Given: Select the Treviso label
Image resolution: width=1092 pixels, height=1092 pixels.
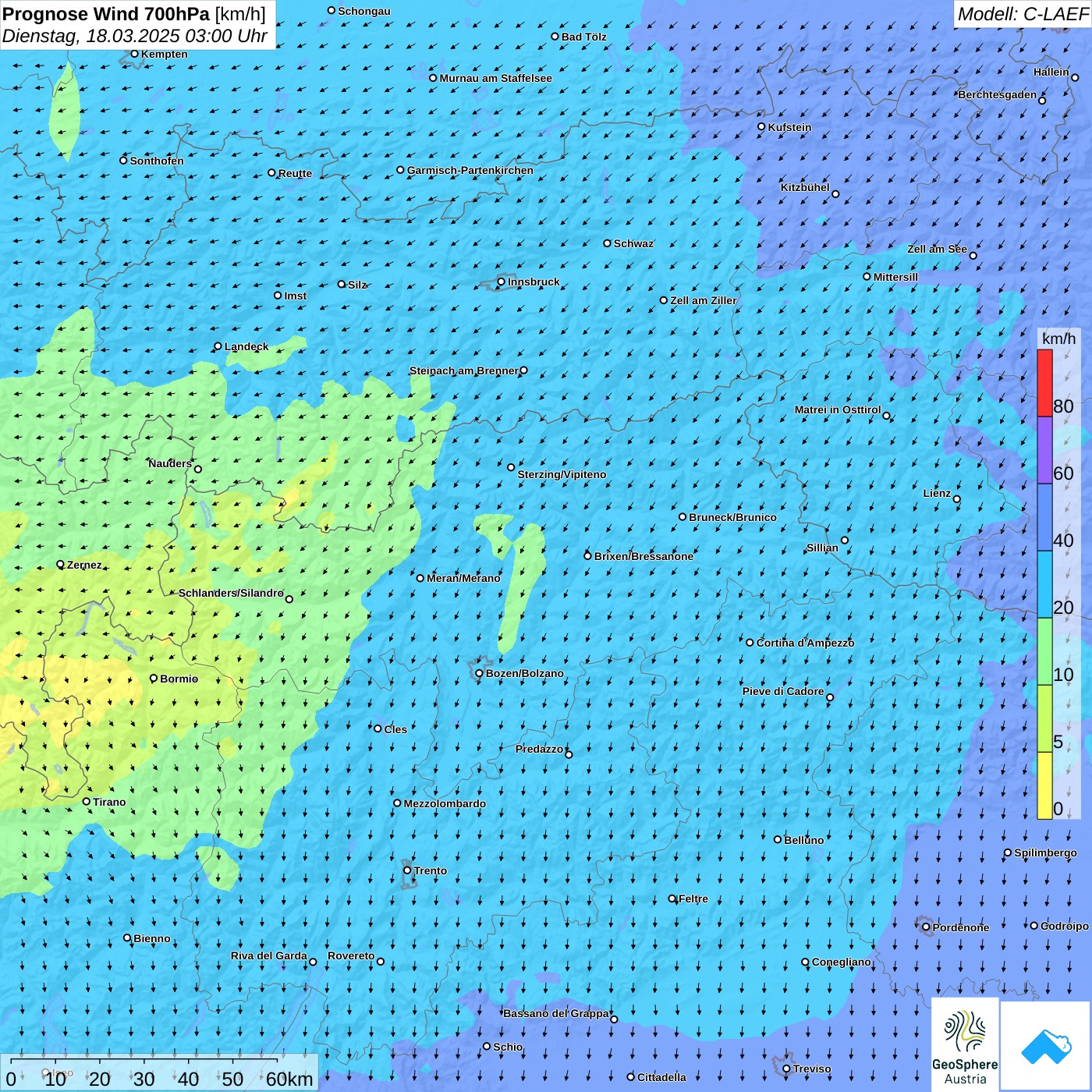Looking at the screenshot, I should coord(812,1069).
